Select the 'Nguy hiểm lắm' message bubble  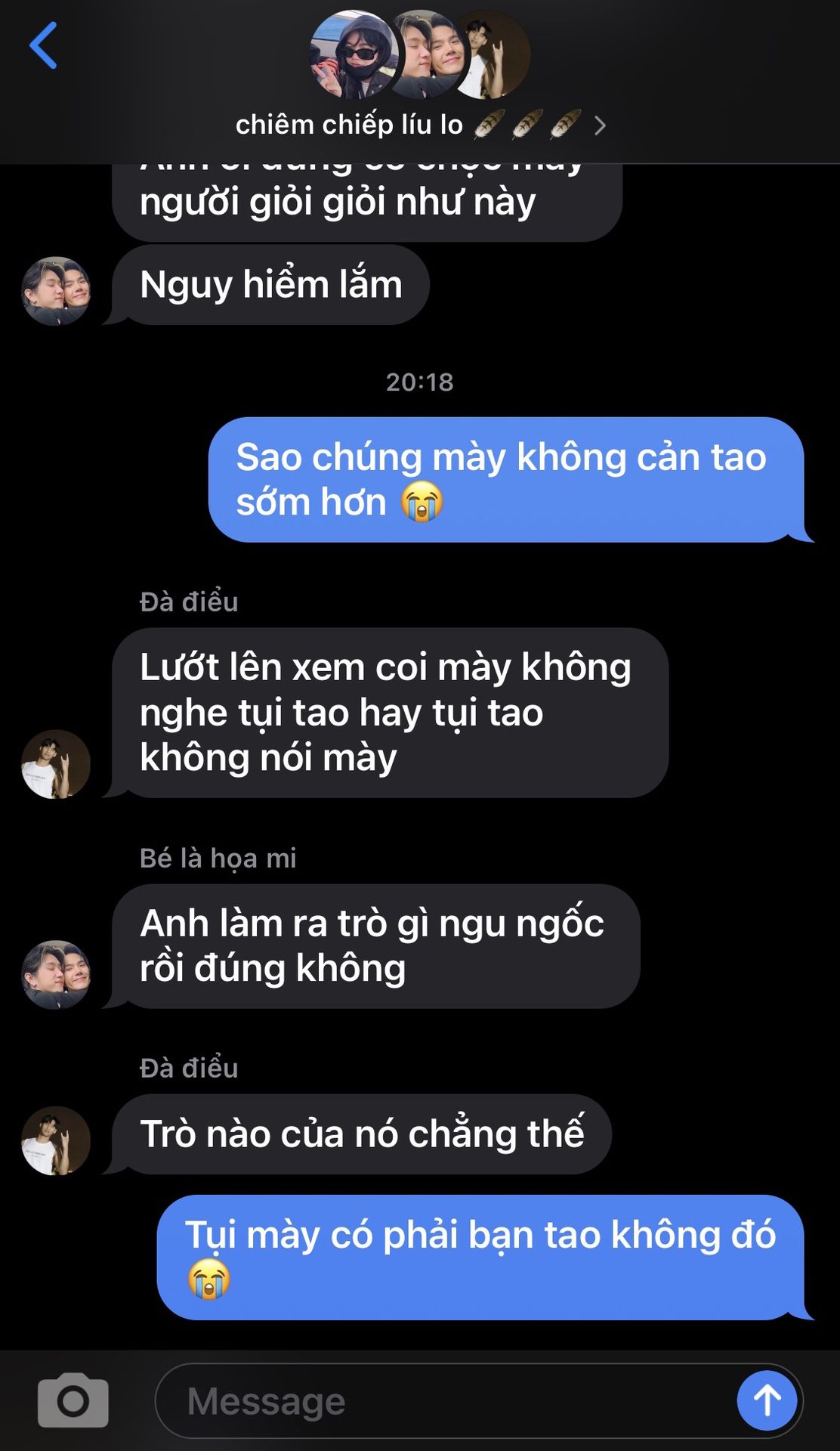(x=270, y=285)
